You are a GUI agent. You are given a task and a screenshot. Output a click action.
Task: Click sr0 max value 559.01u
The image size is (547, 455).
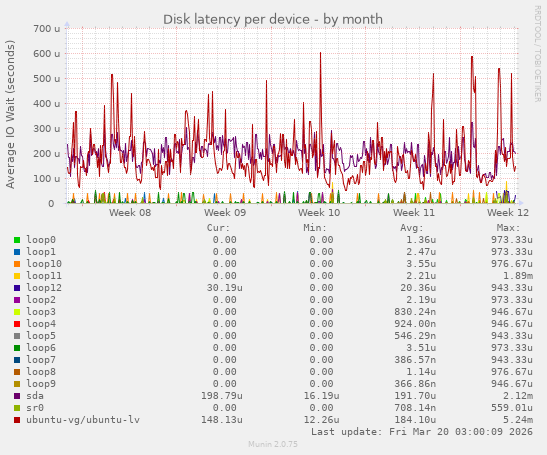[512, 408]
